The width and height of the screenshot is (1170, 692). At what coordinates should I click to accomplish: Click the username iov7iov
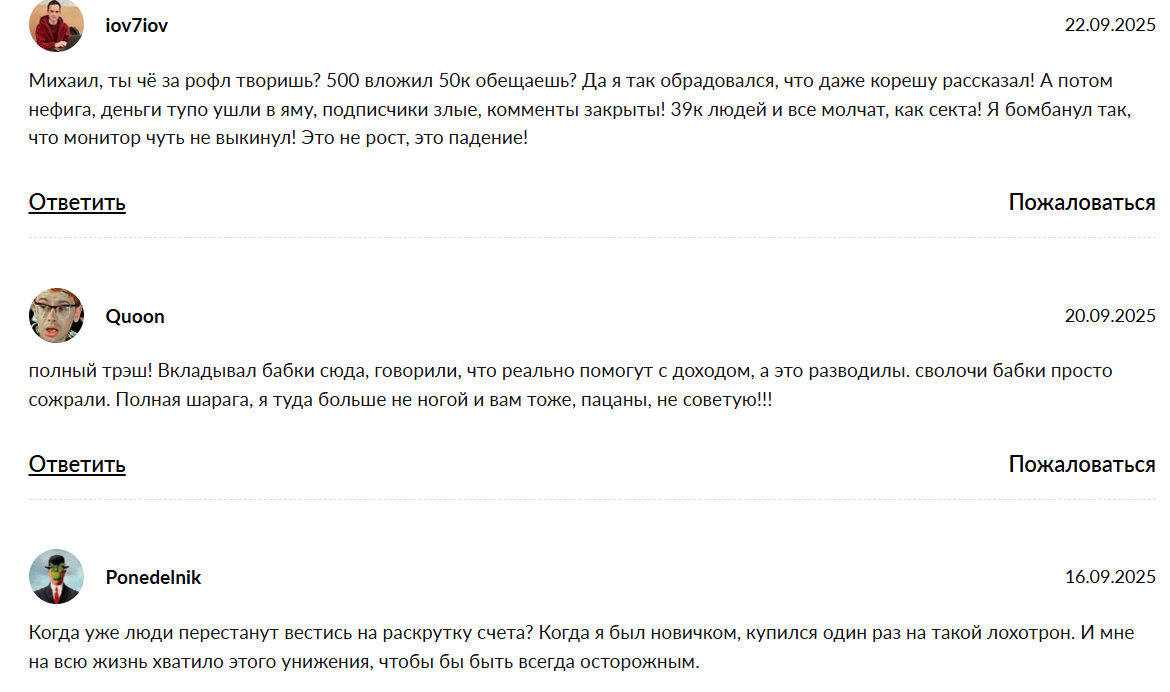coord(136,25)
